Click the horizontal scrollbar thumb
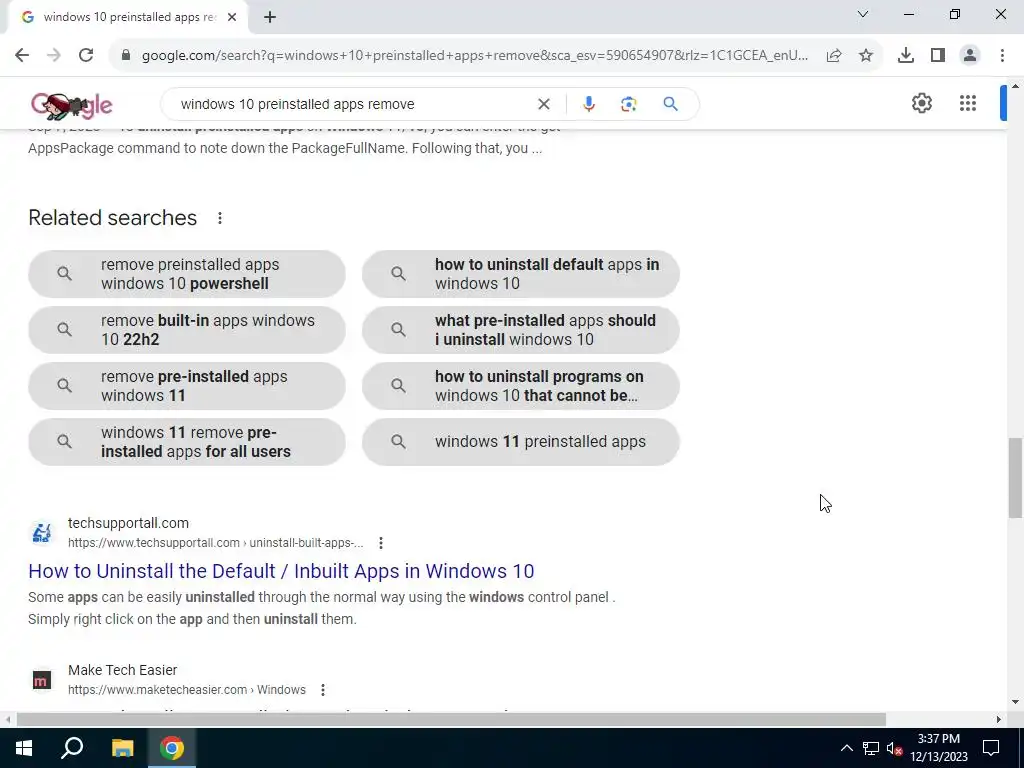 (x=451, y=720)
